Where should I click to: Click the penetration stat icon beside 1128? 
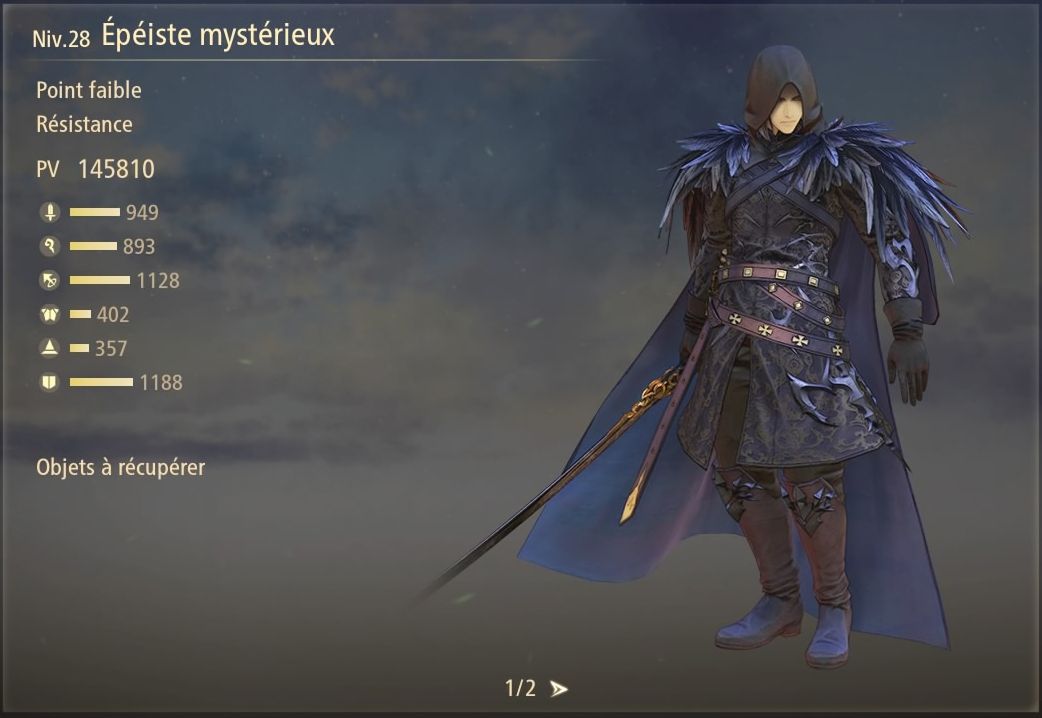49,280
